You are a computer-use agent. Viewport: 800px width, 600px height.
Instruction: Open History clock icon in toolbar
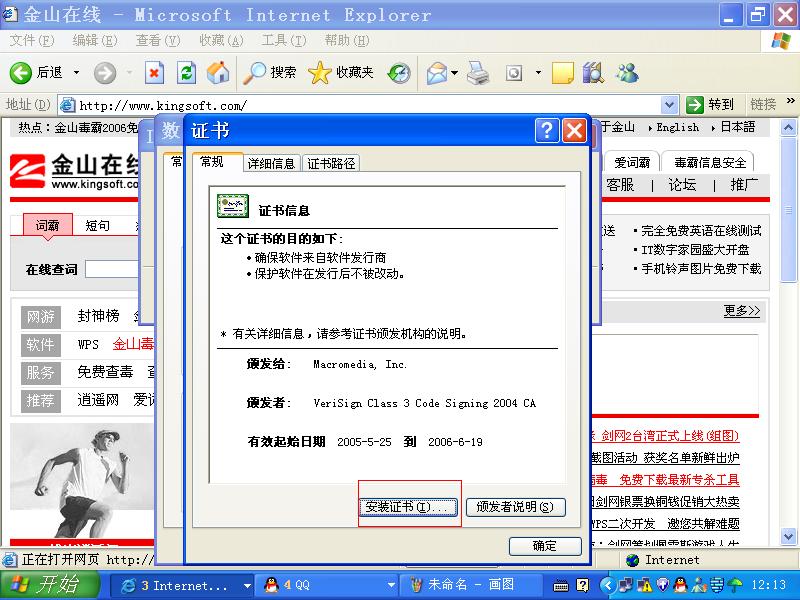point(399,73)
